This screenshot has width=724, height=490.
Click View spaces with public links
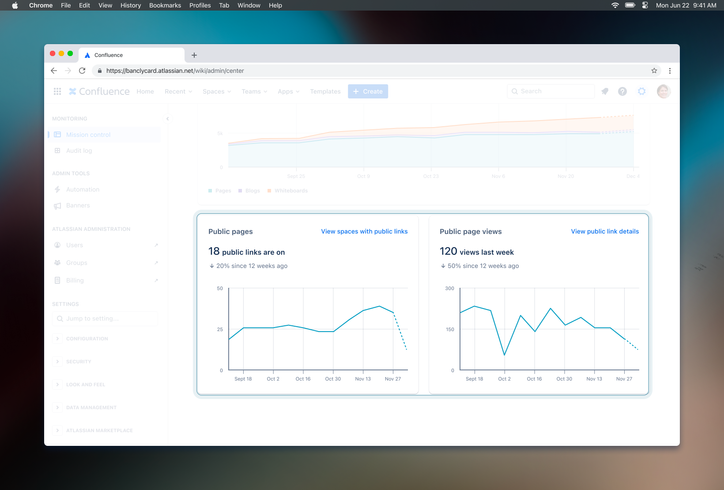[x=364, y=231]
